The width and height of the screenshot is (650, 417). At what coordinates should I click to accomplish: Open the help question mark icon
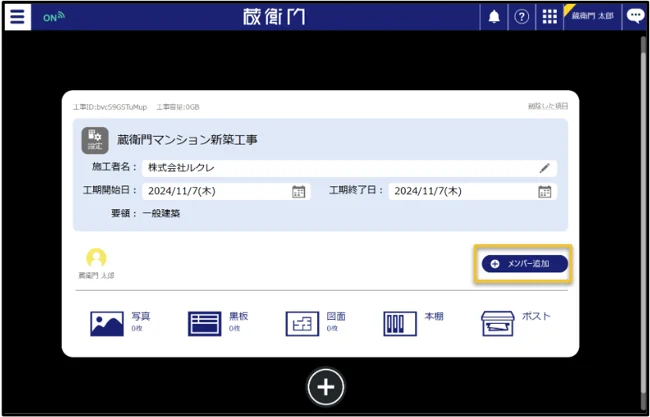point(521,17)
